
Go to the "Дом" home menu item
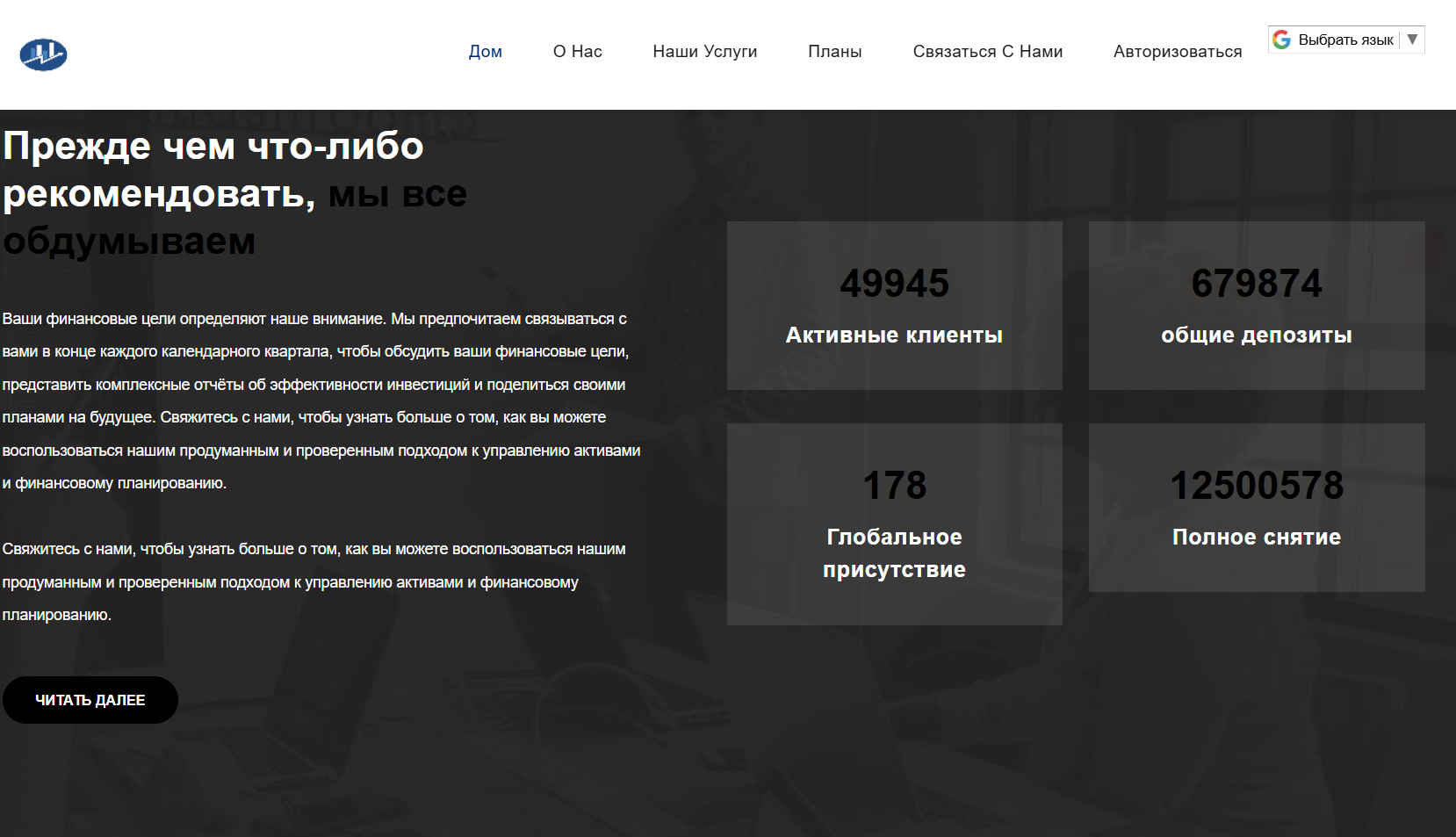(485, 52)
